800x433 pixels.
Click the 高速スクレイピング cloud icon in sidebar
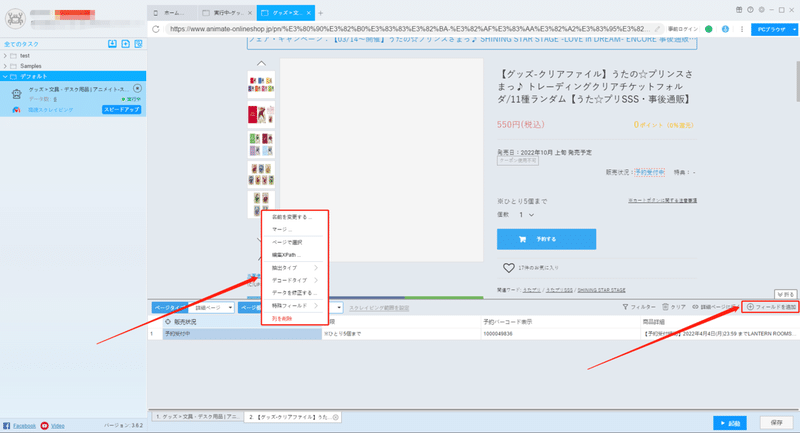tap(16, 110)
